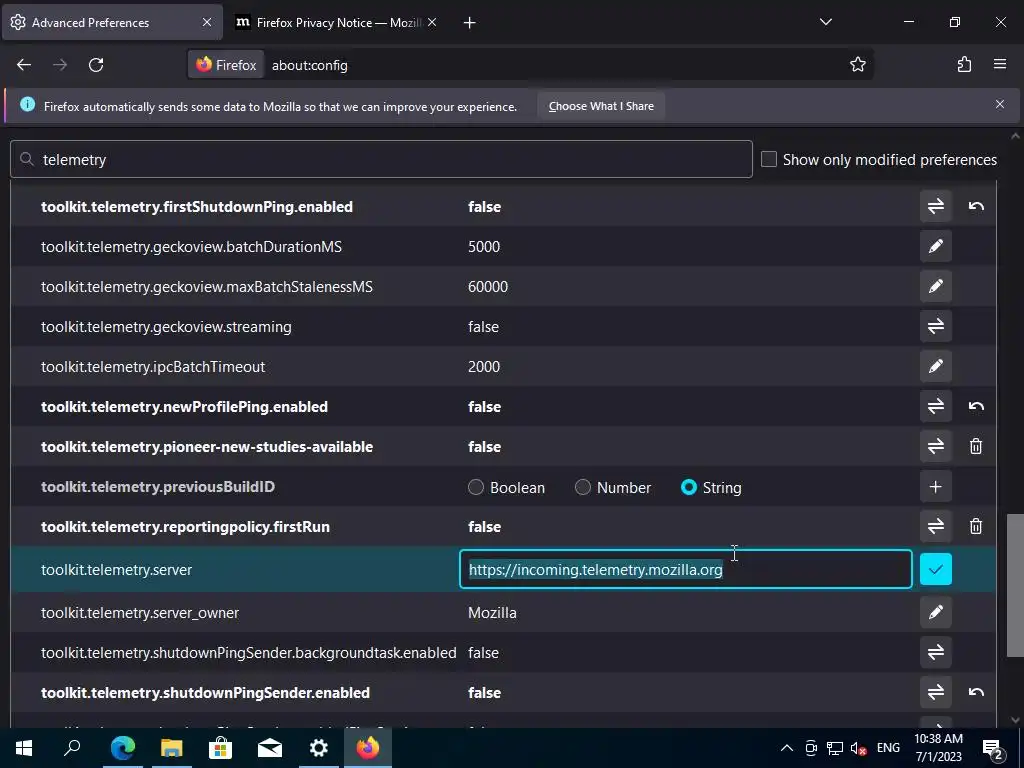This screenshot has width=1024, height=768.
Task: Close the Advanced Preferences tab
Action: click(206, 22)
